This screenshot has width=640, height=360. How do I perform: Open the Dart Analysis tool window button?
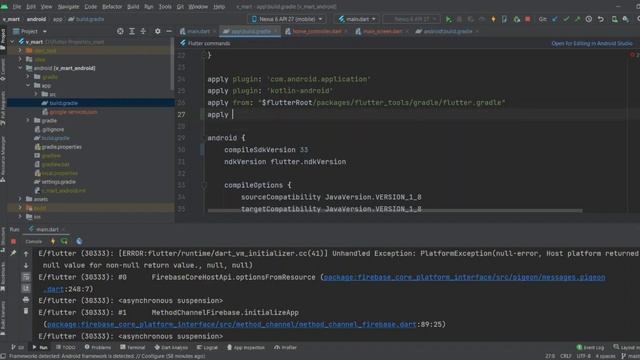coord(171,347)
